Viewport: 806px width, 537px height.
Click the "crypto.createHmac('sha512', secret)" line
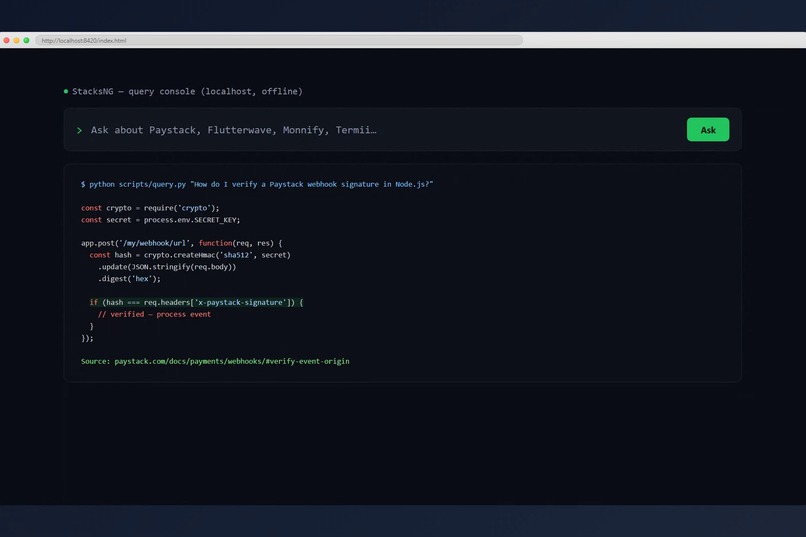point(190,255)
